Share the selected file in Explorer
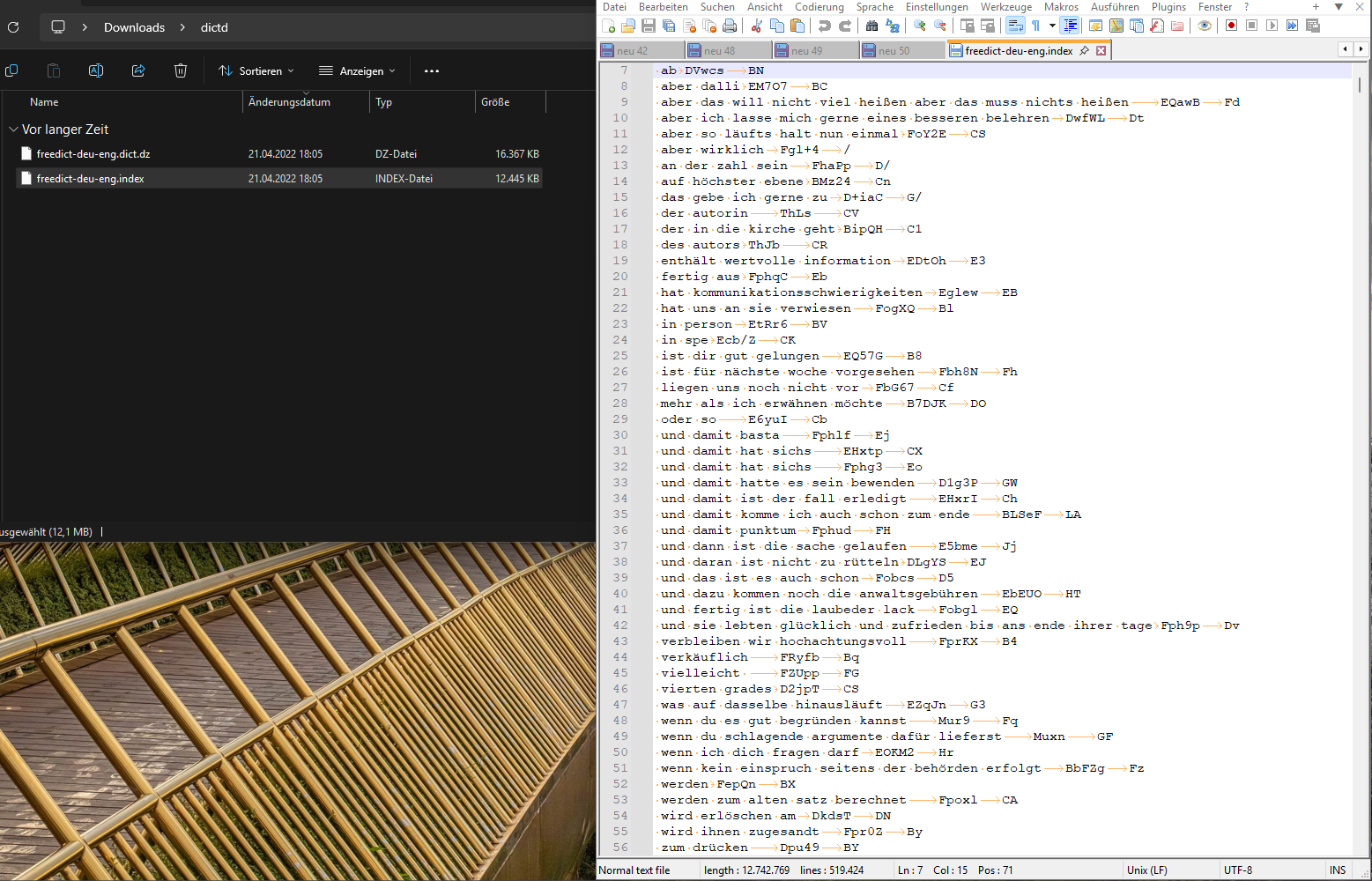Viewport: 1372px width, 881px height. pyautogui.click(x=138, y=70)
